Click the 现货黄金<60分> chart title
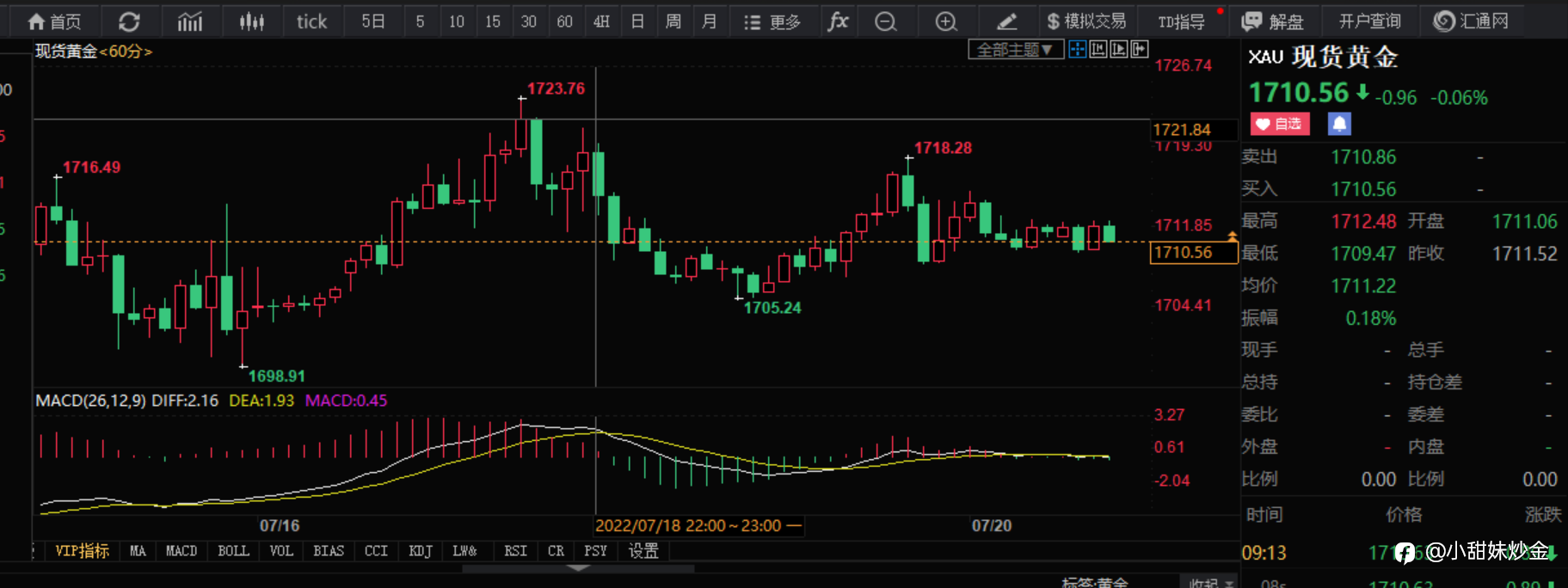This screenshot has height=588, width=1568. click(93, 52)
